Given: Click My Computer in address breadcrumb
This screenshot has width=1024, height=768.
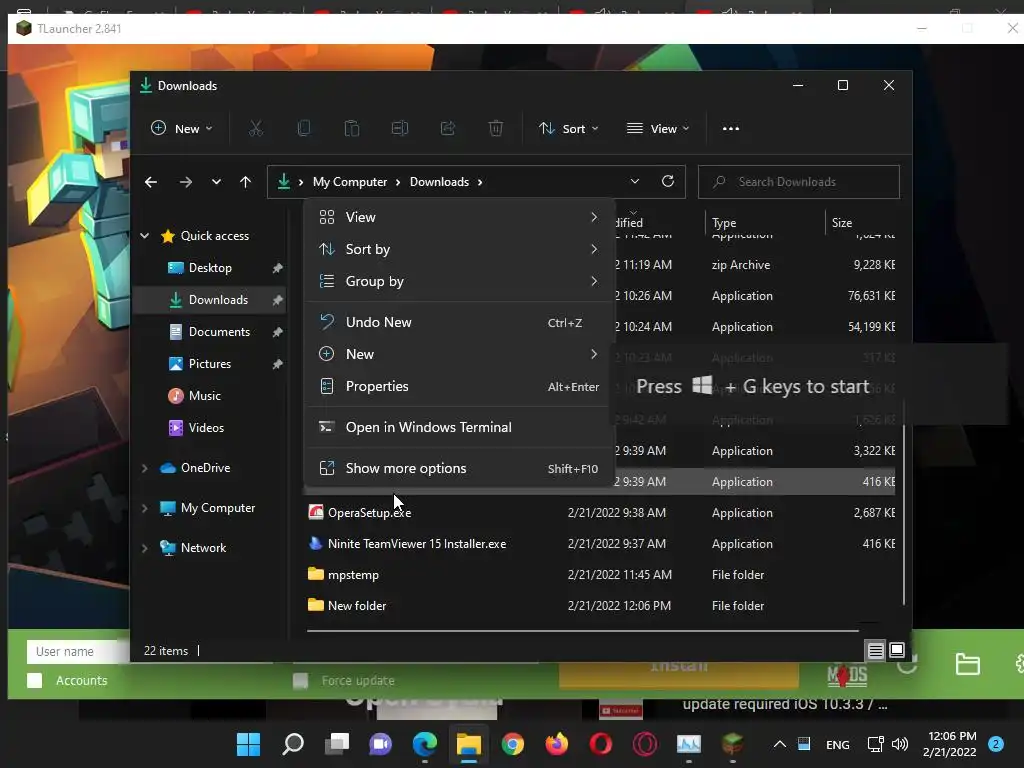Looking at the screenshot, I should pos(349,182).
